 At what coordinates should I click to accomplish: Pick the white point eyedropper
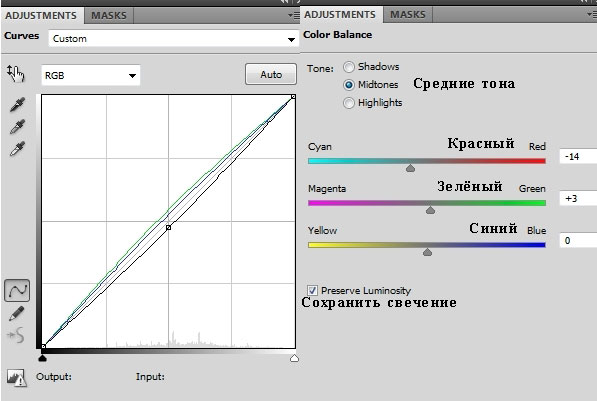tap(17, 149)
